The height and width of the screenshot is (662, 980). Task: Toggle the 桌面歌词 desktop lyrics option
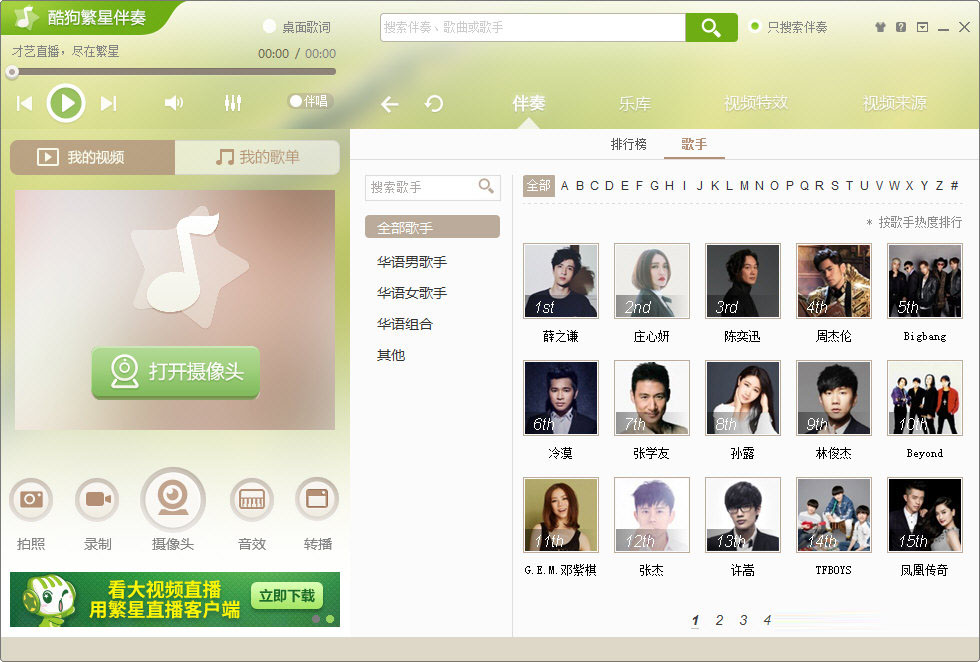[x=297, y=27]
